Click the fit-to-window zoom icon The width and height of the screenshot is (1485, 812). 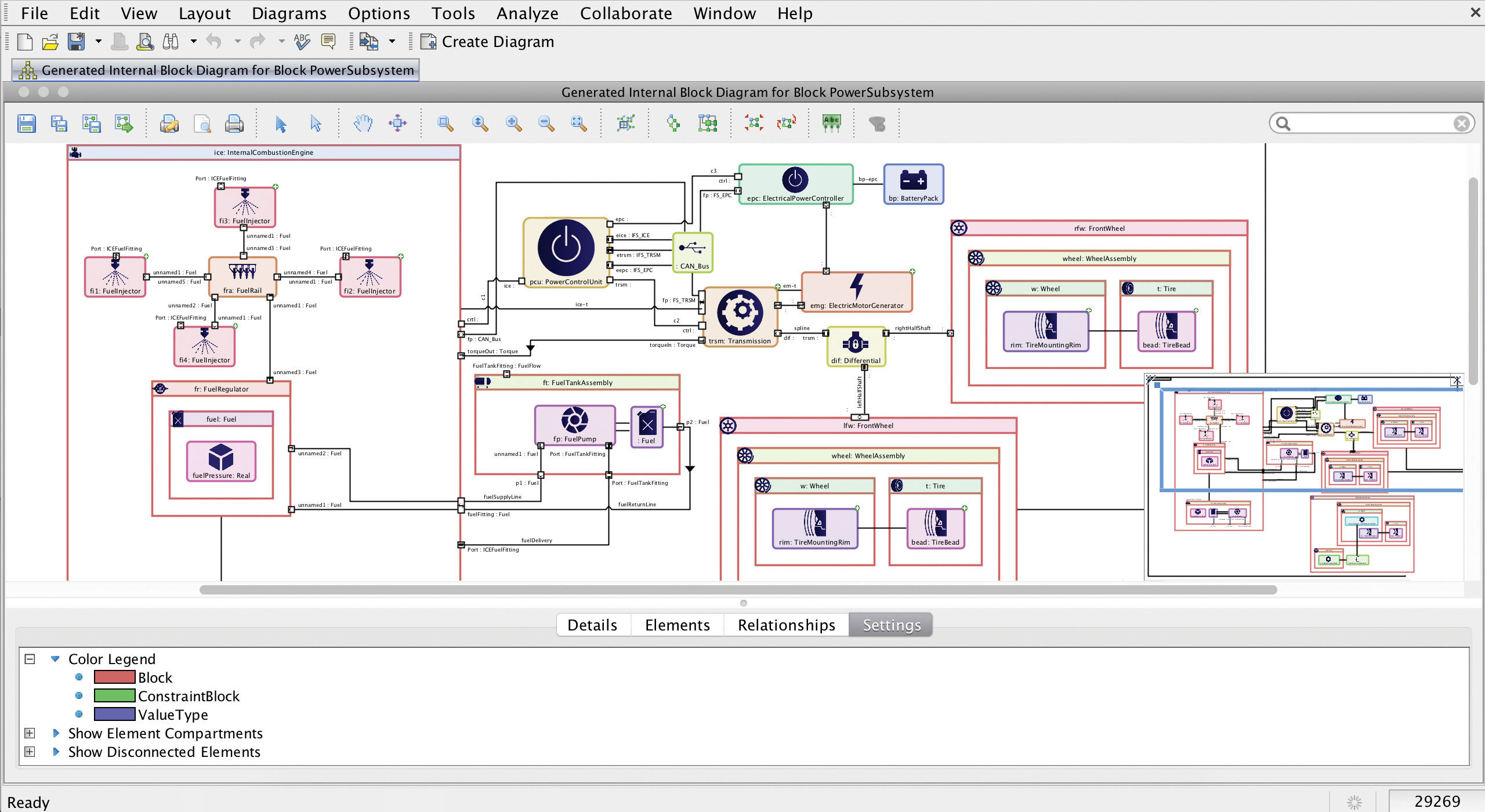578,123
